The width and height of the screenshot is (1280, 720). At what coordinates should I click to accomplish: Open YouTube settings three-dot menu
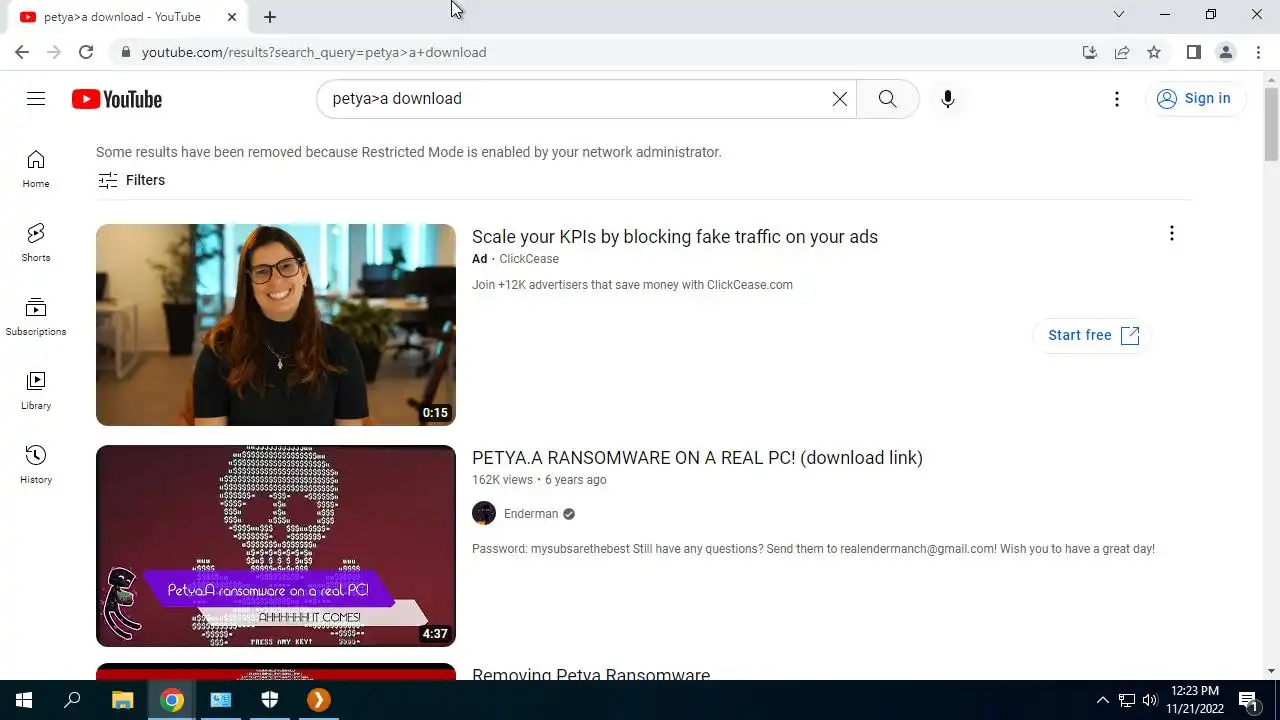[1117, 99]
